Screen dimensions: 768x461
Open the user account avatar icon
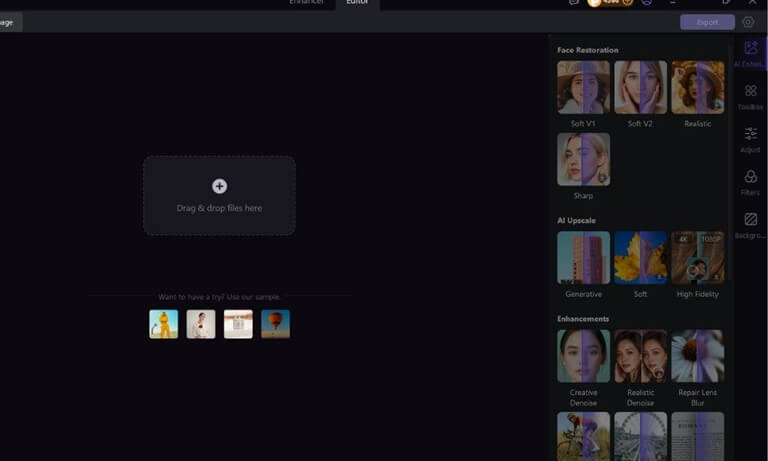coord(647,2)
